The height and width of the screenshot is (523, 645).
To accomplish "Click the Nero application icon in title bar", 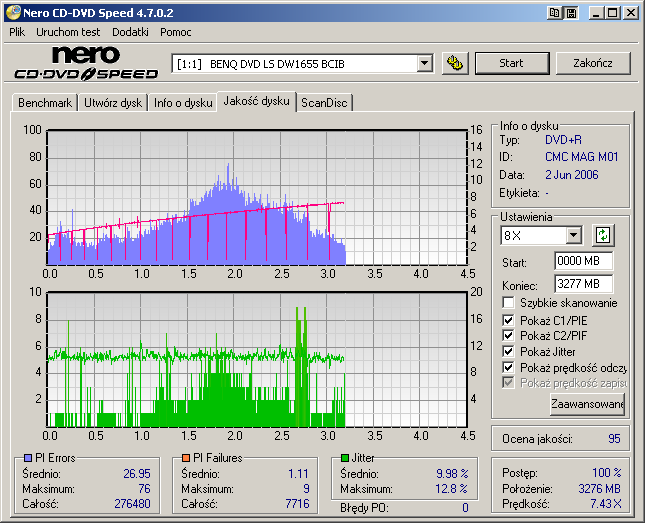I will (x=13, y=12).
